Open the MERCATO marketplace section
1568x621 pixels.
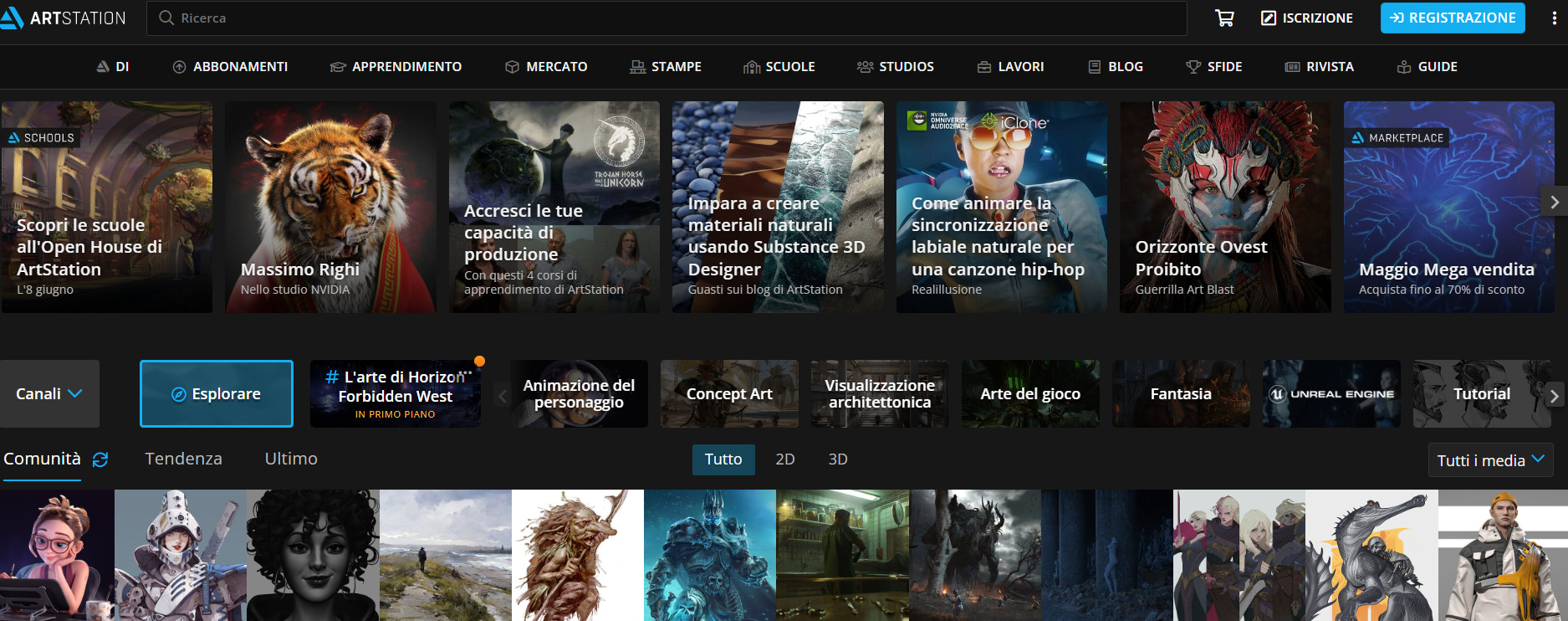coord(546,67)
